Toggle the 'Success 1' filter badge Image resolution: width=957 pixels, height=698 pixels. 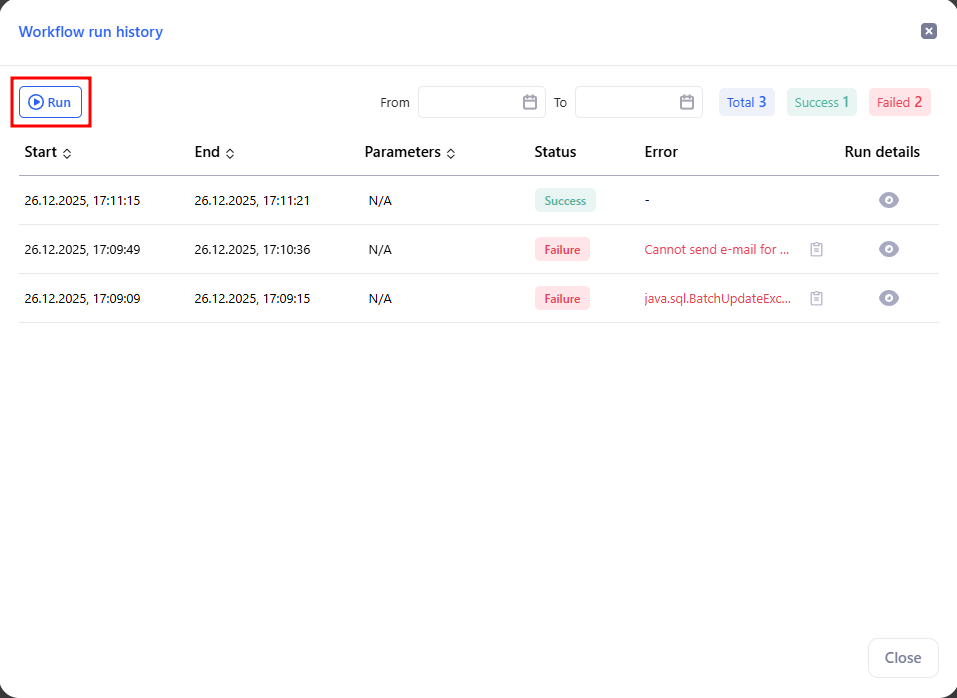pos(821,101)
